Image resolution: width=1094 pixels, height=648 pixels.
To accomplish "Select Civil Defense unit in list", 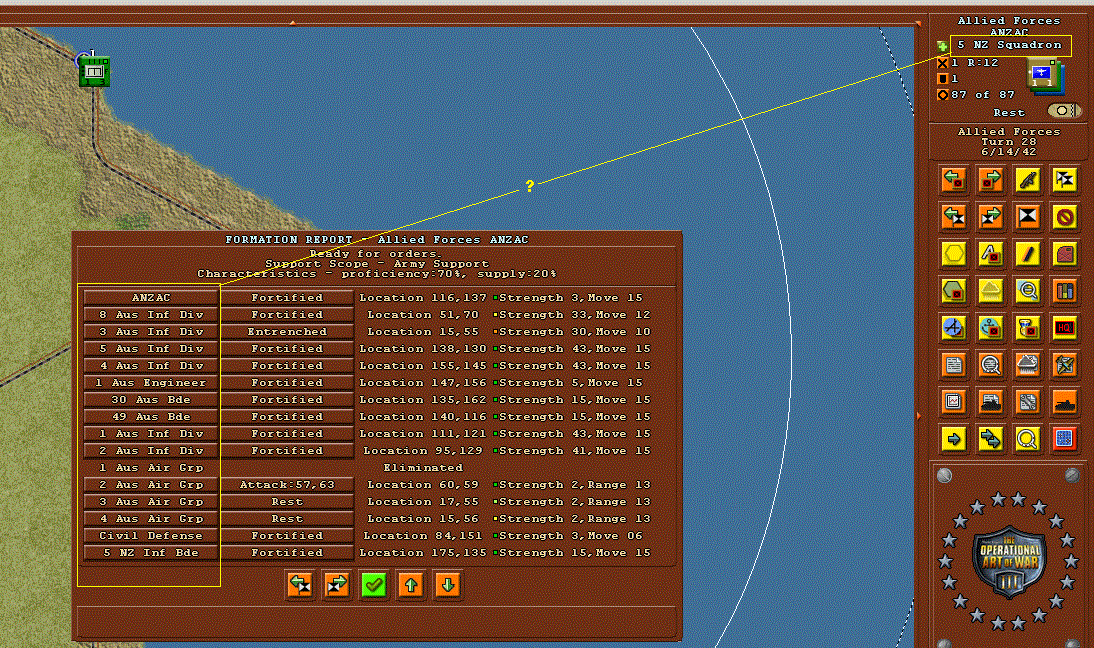I will tap(151, 536).
